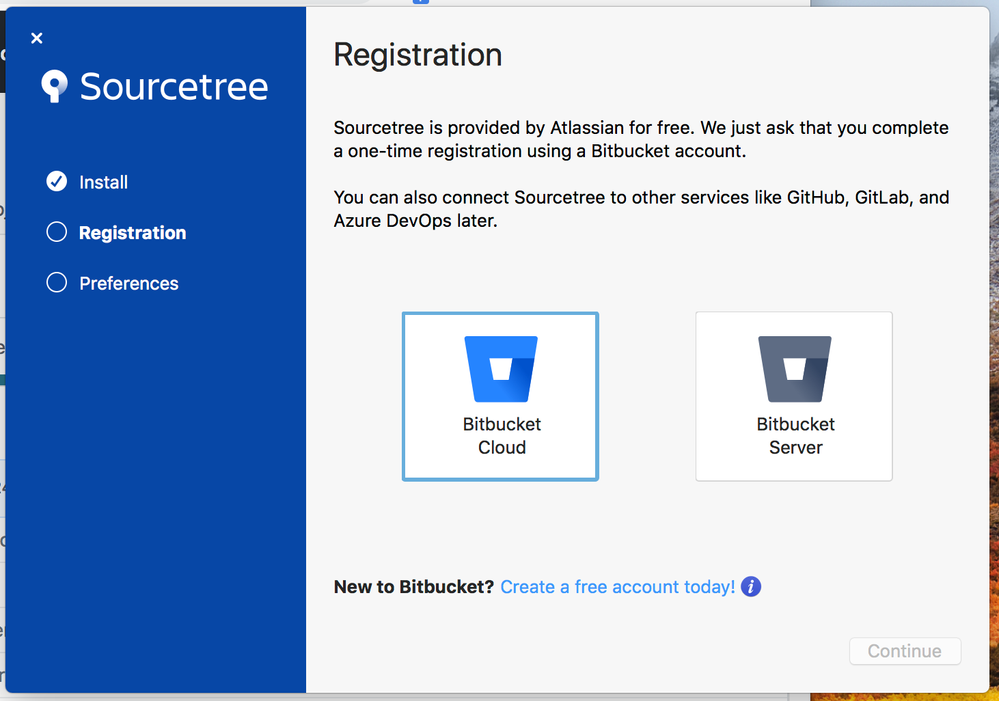This screenshot has height=701, width=999.
Task: Select the Registration step circle
Action: pyautogui.click(x=57, y=232)
